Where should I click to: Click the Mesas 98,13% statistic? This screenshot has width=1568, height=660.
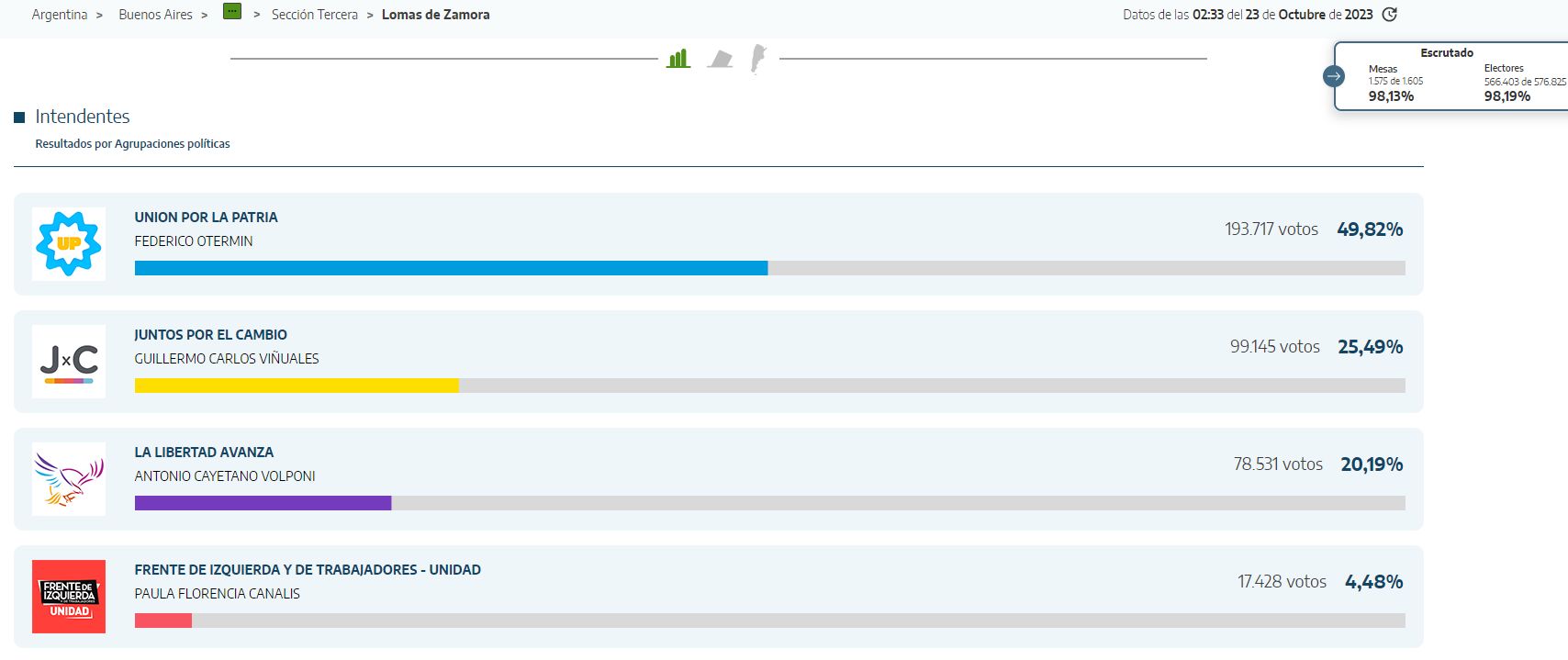(1391, 96)
